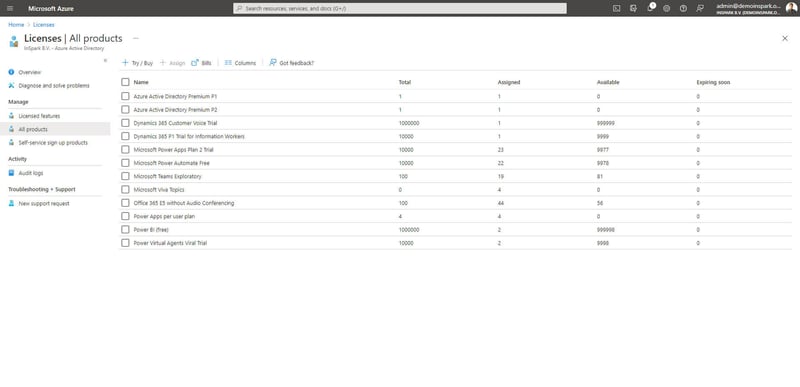Open Office 365 E5 without Audio Conferencing product
This screenshot has height=387, width=800.
pyautogui.click(x=184, y=203)
